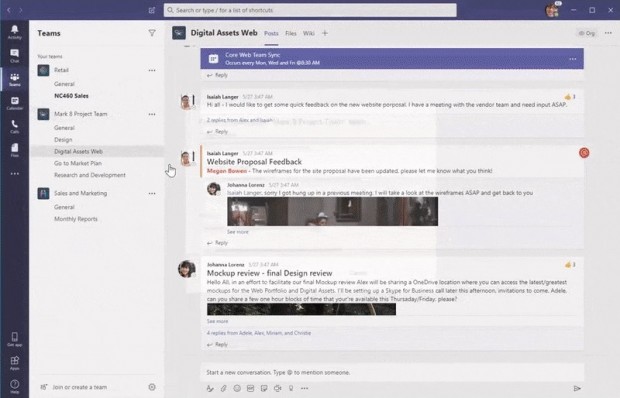Open the Research and Development channel
The width and height of the screenshot is (620, 398).
pos(90,175)
